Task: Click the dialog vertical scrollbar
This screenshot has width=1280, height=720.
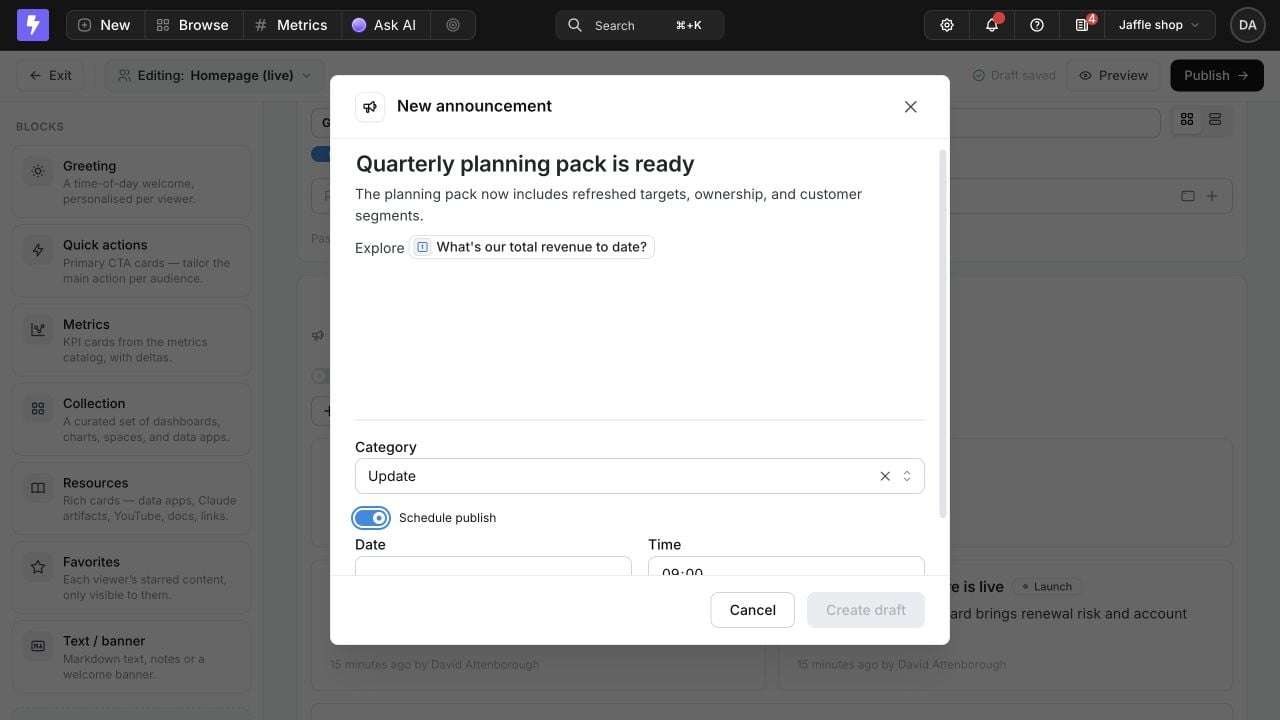Action: tap(943, 334)
